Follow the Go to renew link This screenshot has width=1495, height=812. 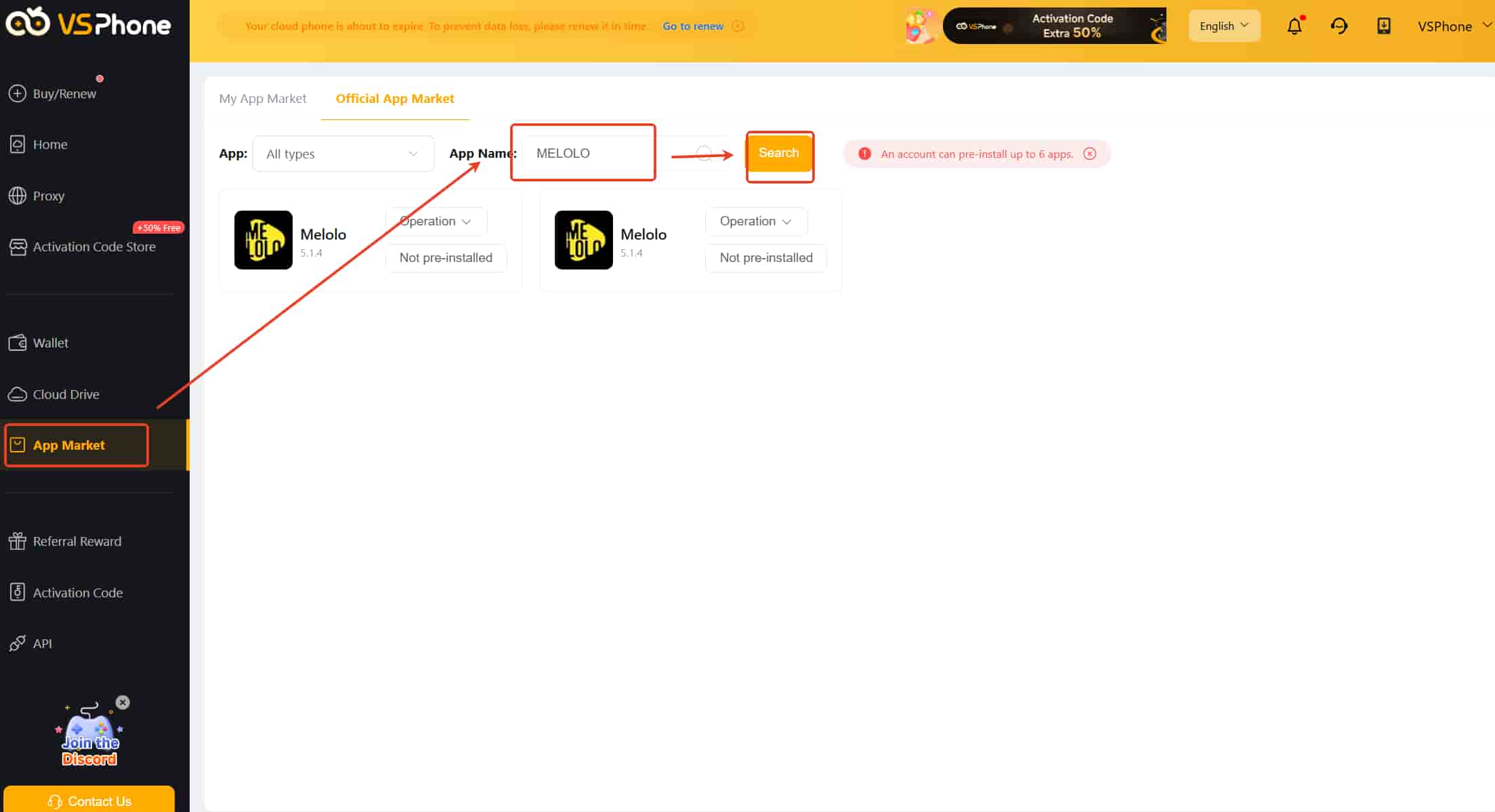point(692,26)
